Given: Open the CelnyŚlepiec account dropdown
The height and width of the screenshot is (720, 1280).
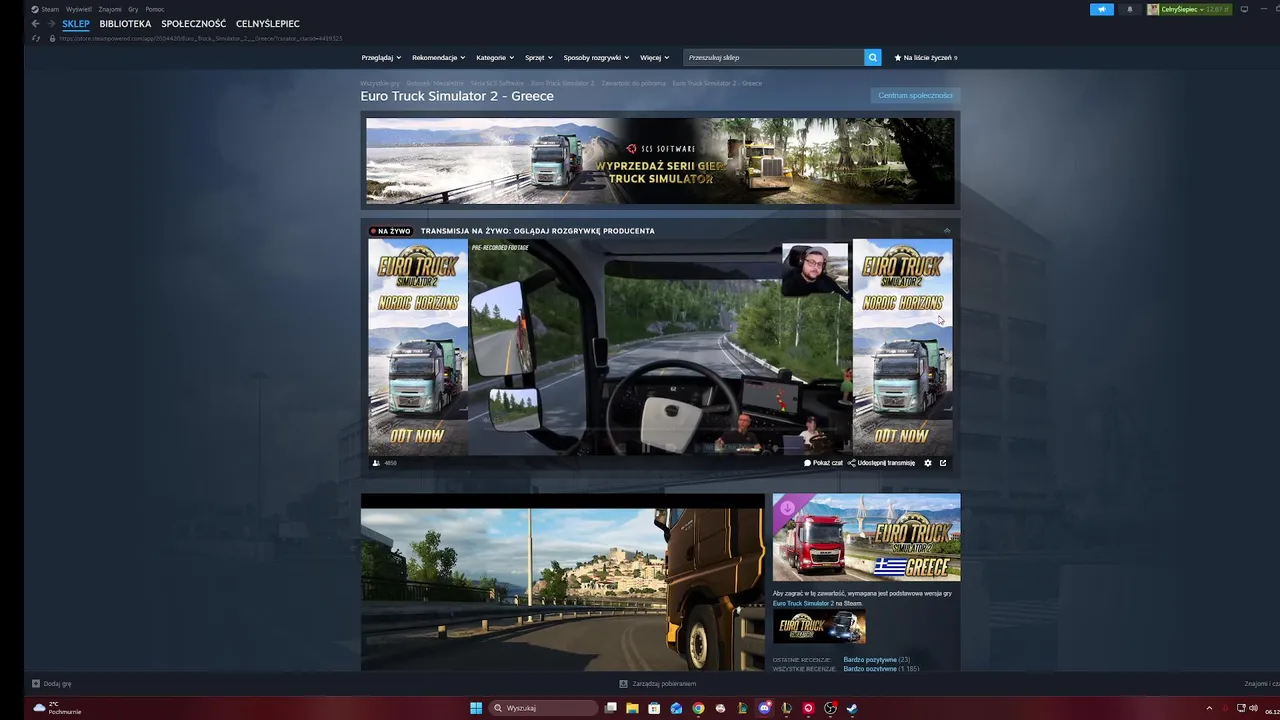Looking at the screenshot, I should coord(1189,9).
